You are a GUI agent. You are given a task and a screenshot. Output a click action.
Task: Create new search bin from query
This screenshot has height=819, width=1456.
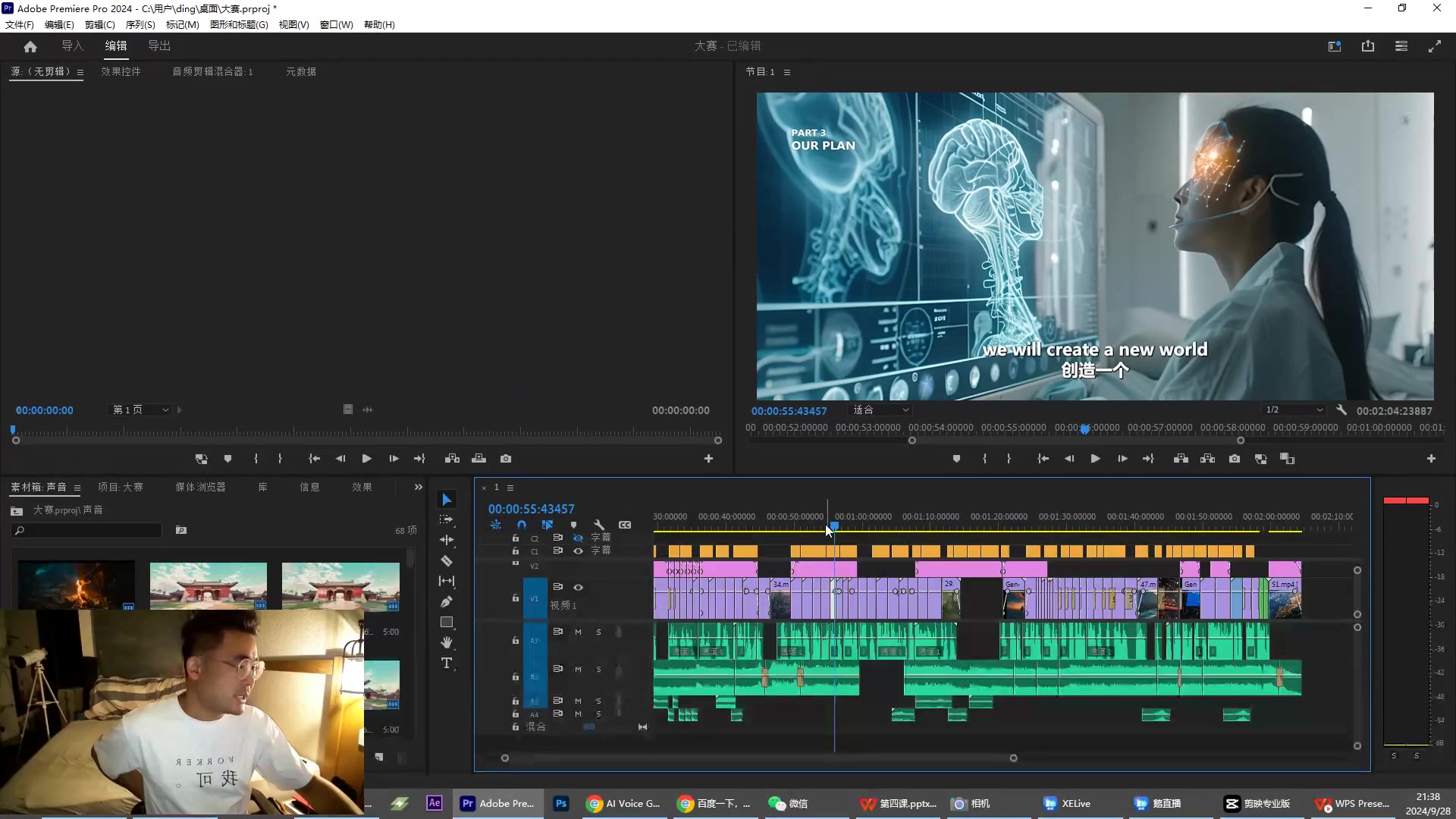click(181, 530)
